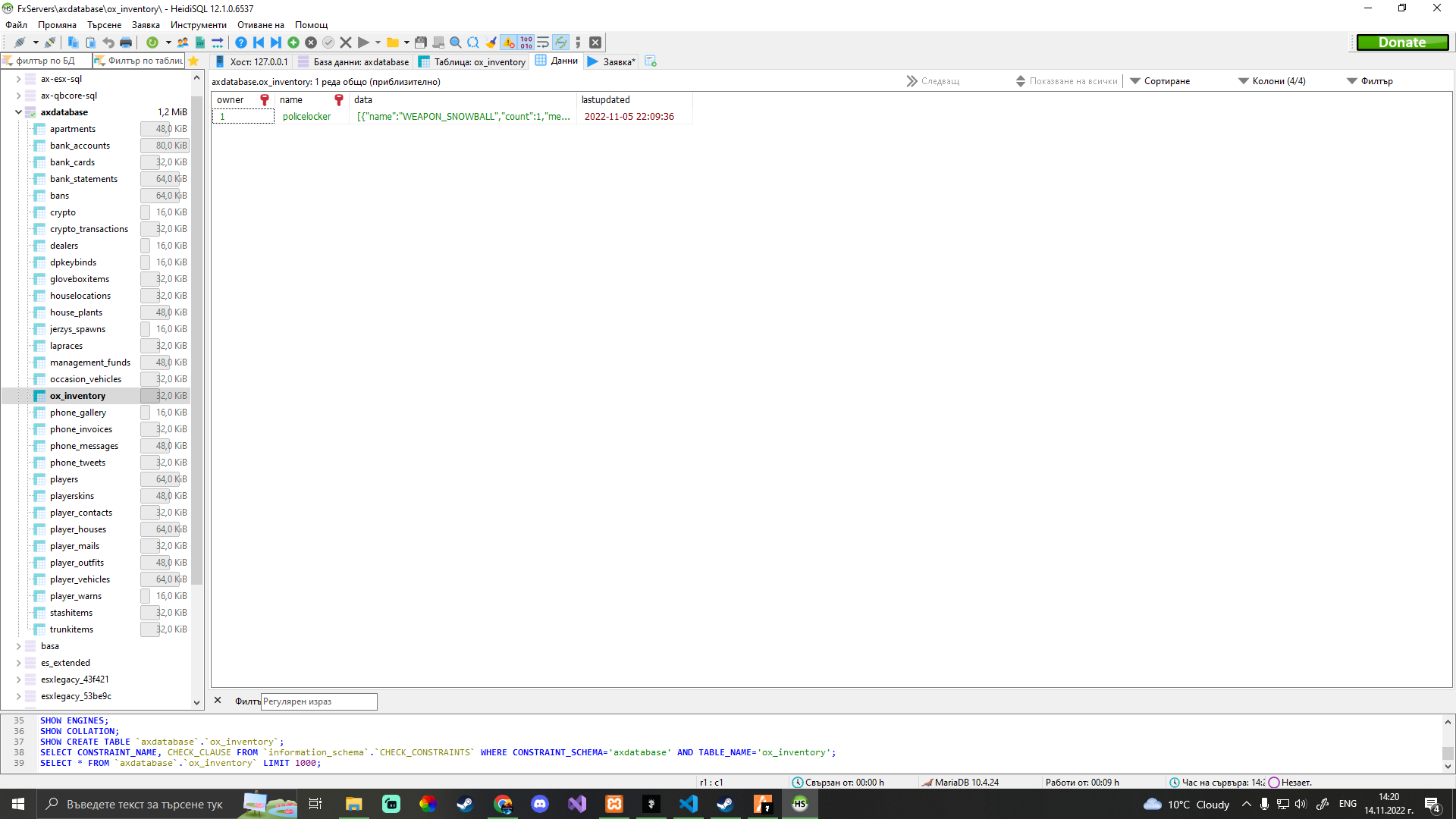Click the disconnect from server icon

tap(52, 42)
